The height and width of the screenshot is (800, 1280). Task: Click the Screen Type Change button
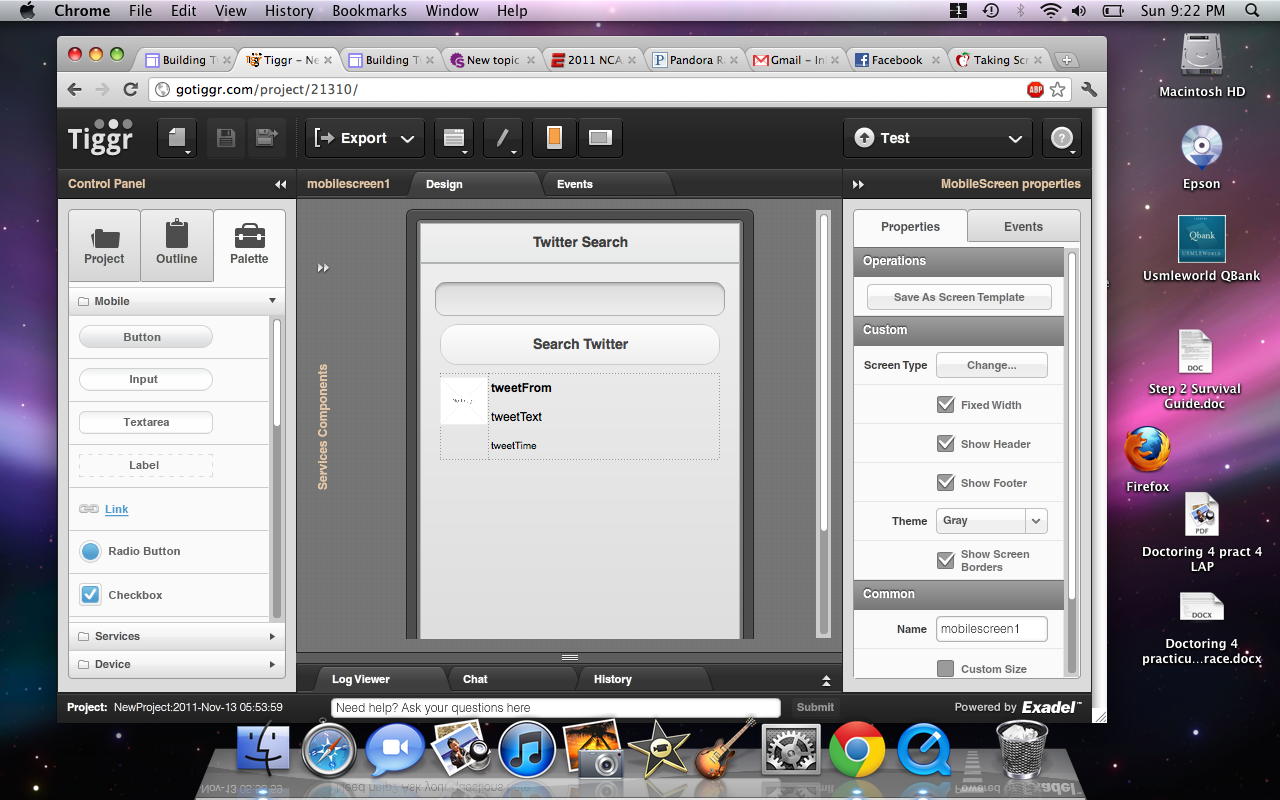992,365
